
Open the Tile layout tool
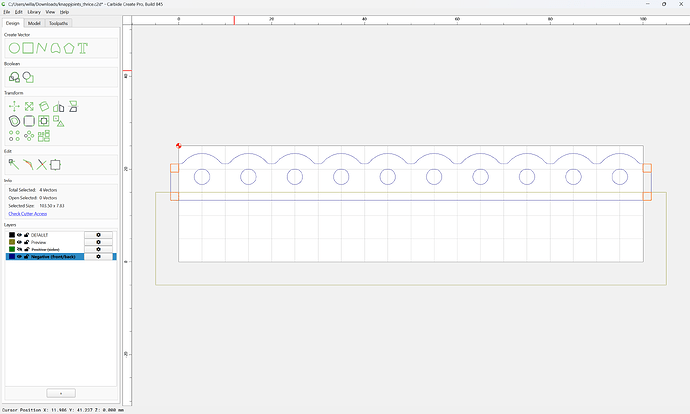44,136
